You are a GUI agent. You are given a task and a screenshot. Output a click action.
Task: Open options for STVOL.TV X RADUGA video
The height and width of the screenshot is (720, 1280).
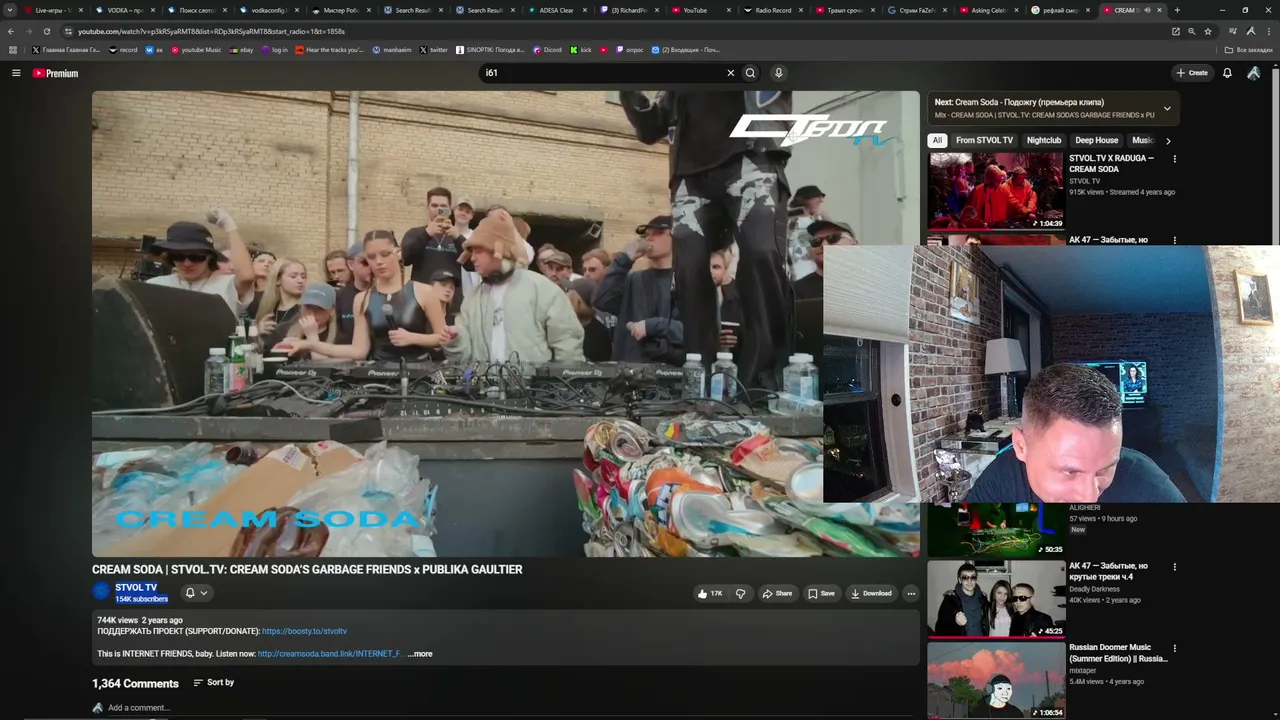pyautogui.click(x=1175, y=159)
